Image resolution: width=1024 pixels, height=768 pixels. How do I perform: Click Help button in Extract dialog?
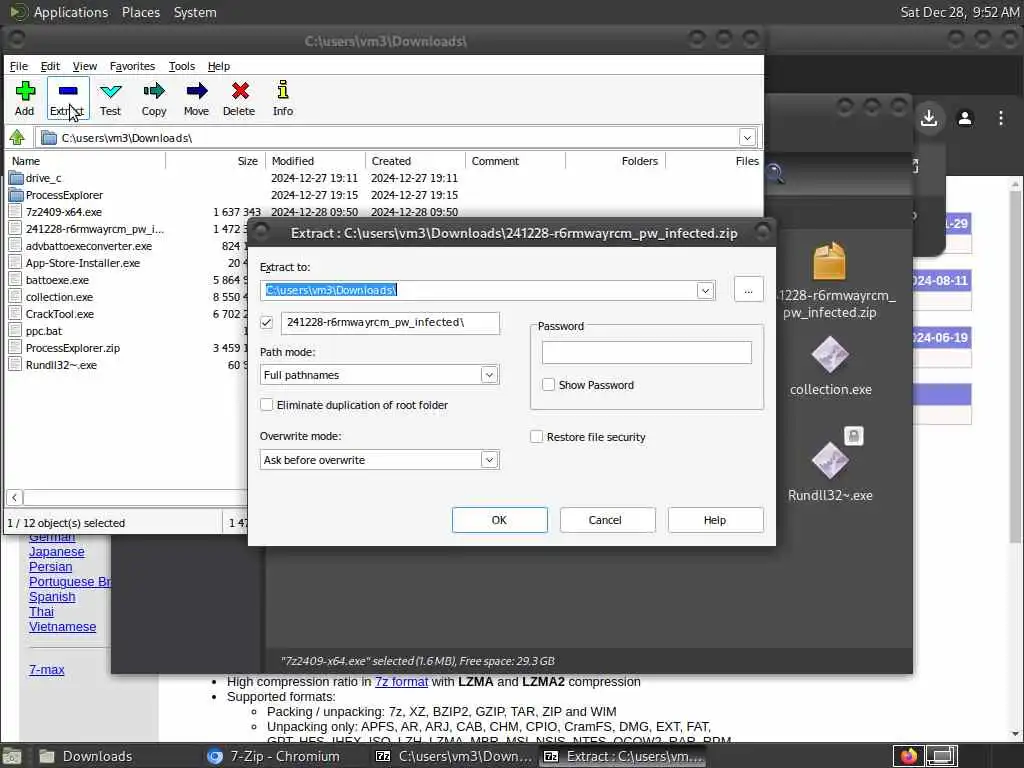point(715,520)
